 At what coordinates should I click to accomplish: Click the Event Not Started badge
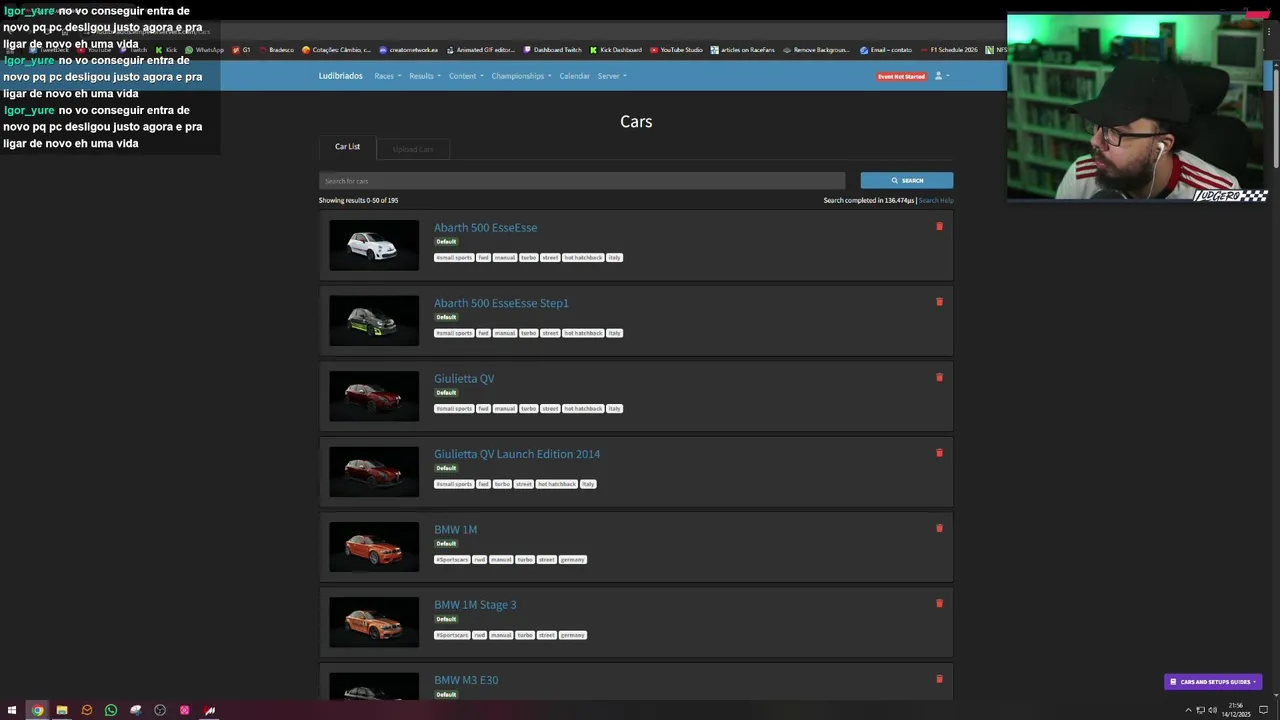coord(901,76)
